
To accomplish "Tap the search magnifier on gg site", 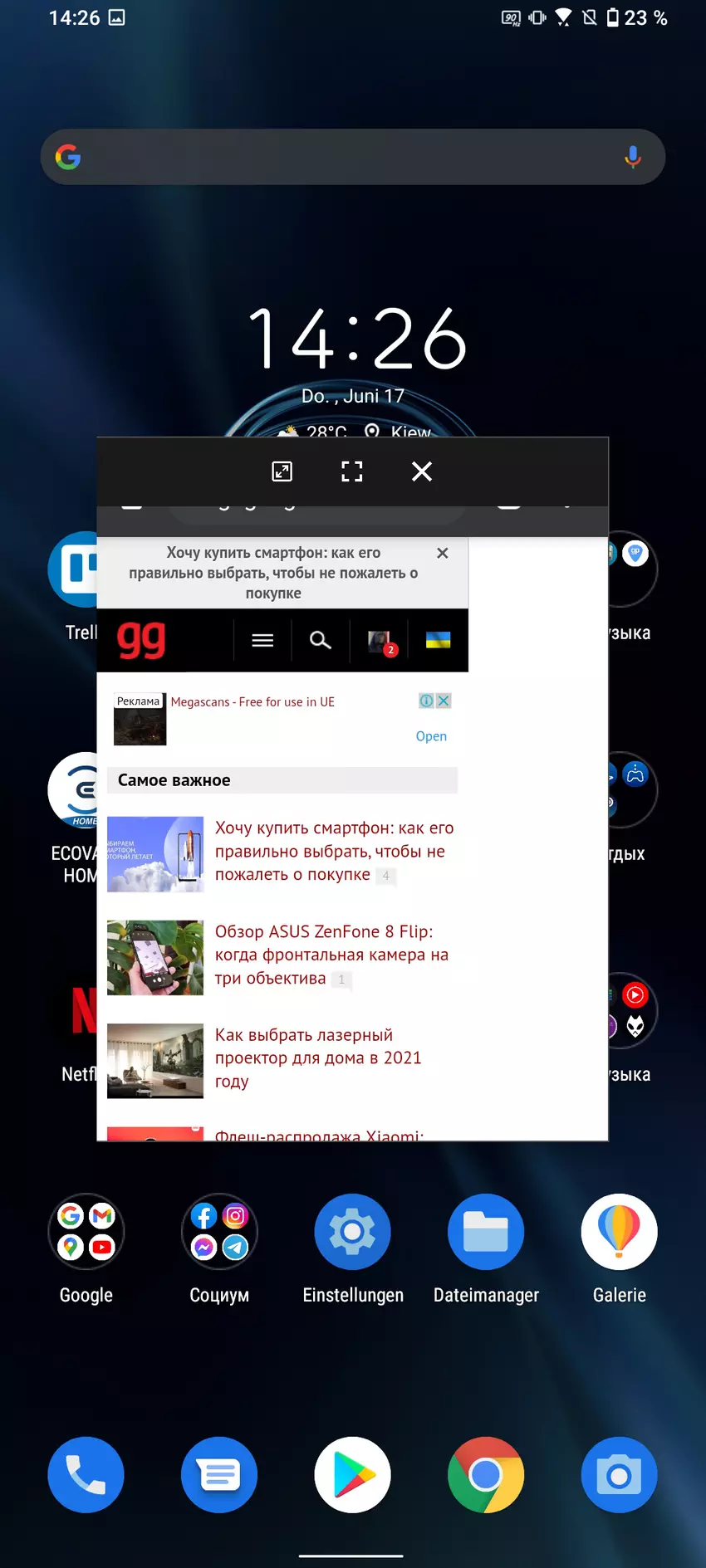I will tap(321, 640).
